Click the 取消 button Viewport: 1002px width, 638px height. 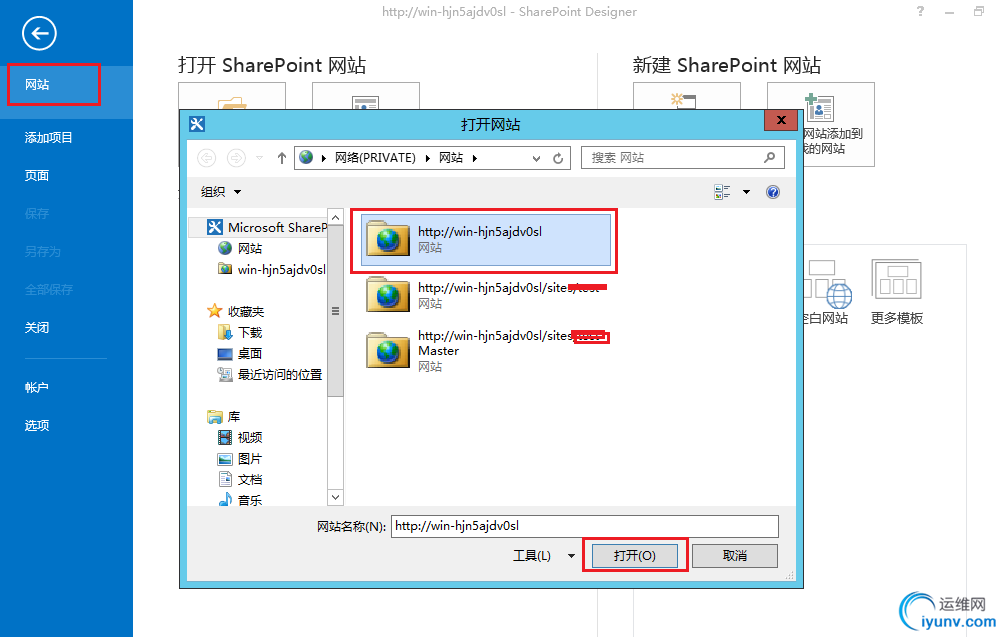pos(735,556)
